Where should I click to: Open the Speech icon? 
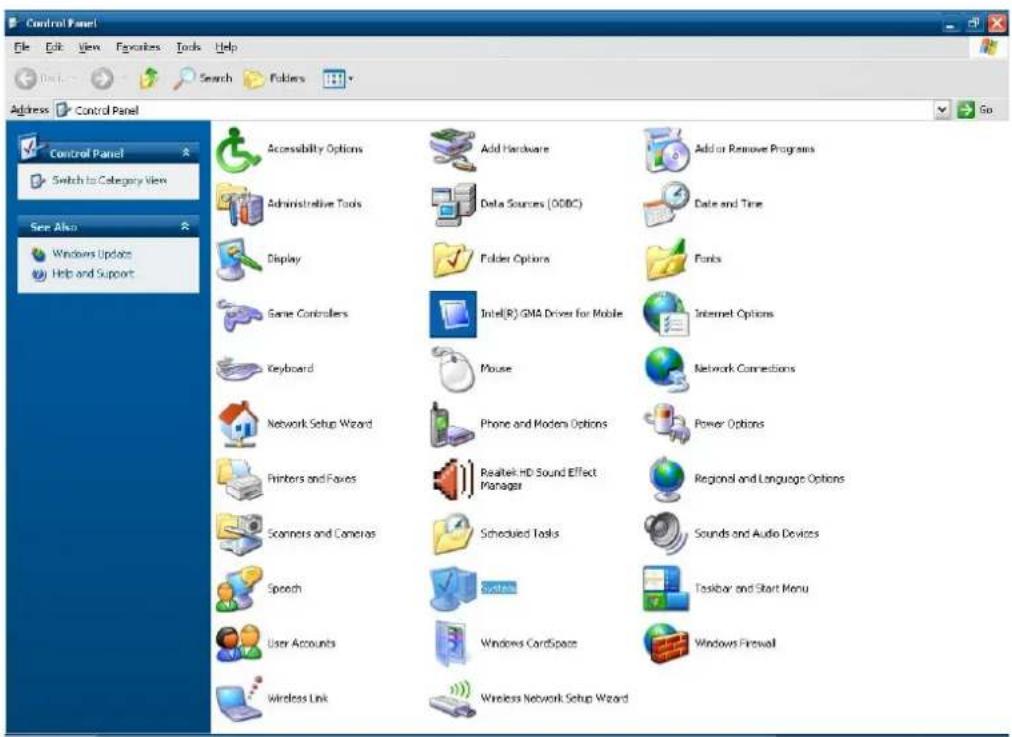pyautogui.click(x=239, y=589)
